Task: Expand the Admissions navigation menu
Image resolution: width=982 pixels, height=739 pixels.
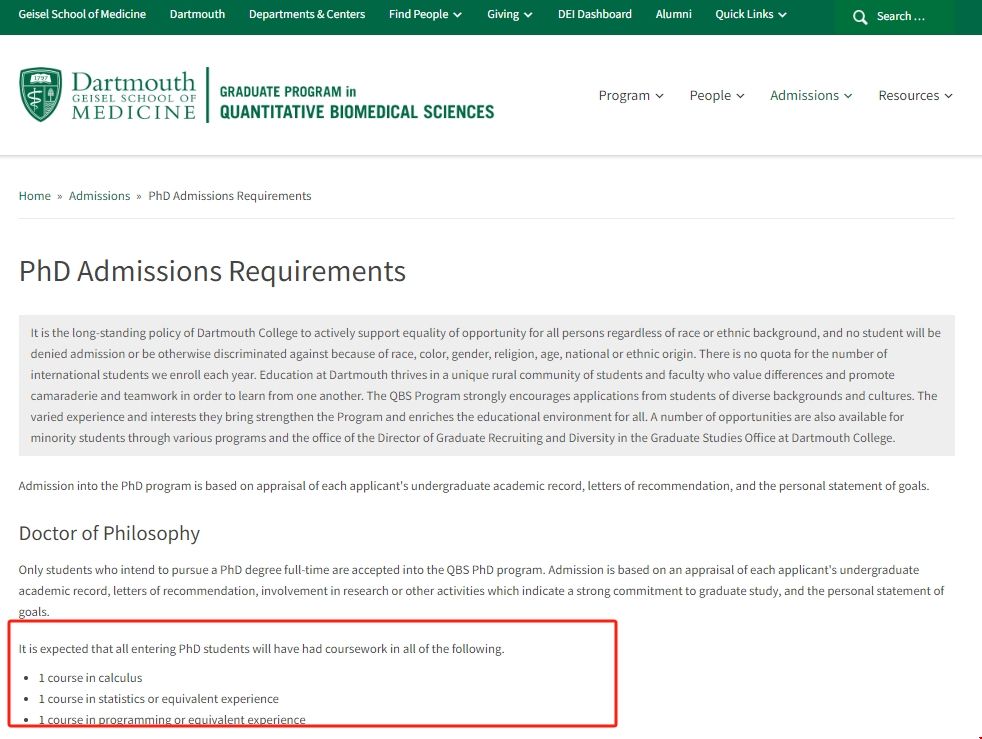Action: point(811,95)
